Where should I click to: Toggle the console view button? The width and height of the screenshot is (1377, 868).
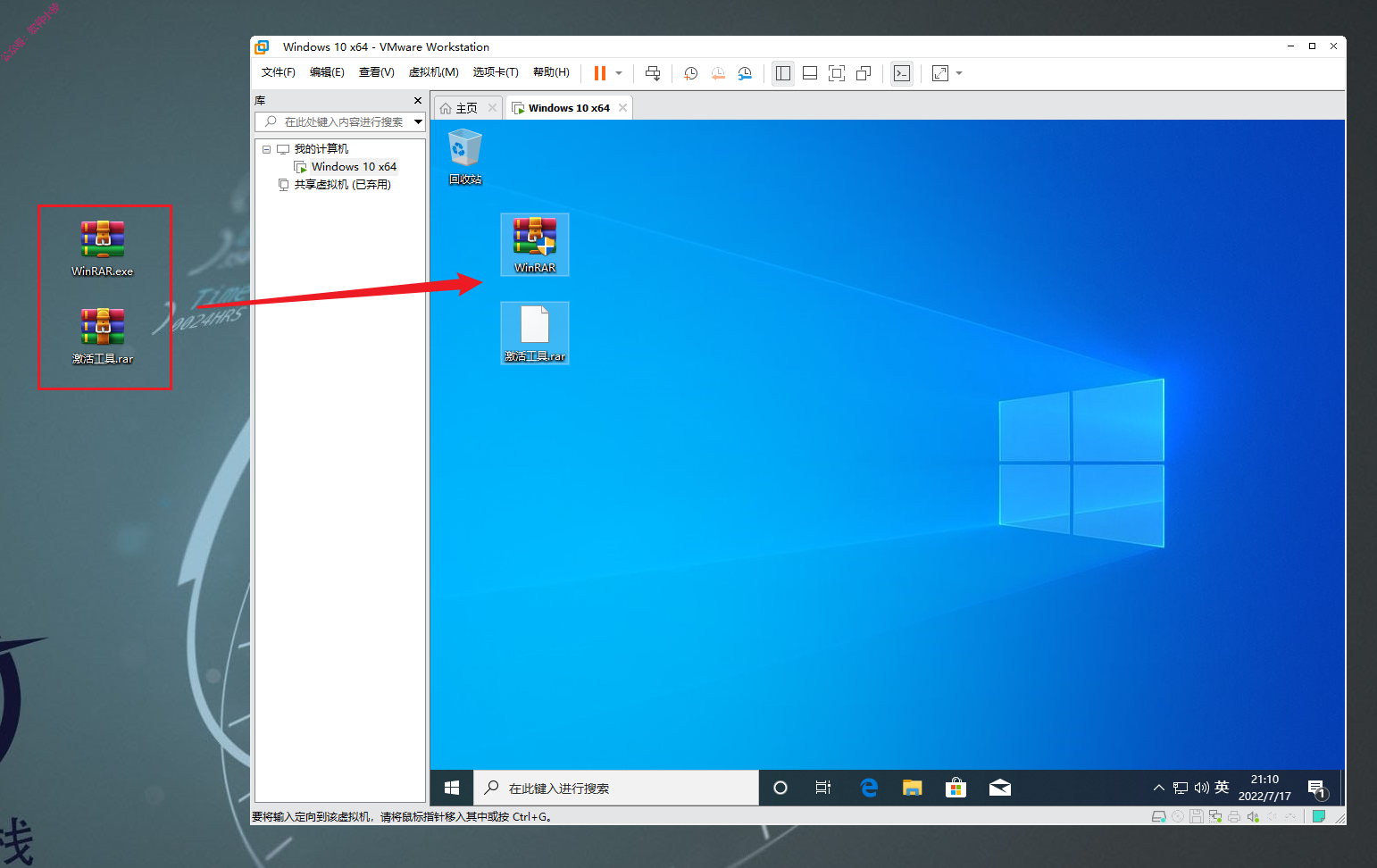(902, 73)
